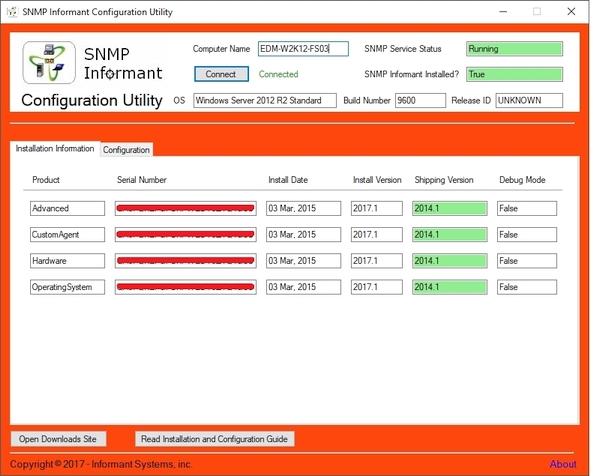Click the SNMP Informant Installed True box
This screenshot has width=591, height=476.
(x=514, y=74)
